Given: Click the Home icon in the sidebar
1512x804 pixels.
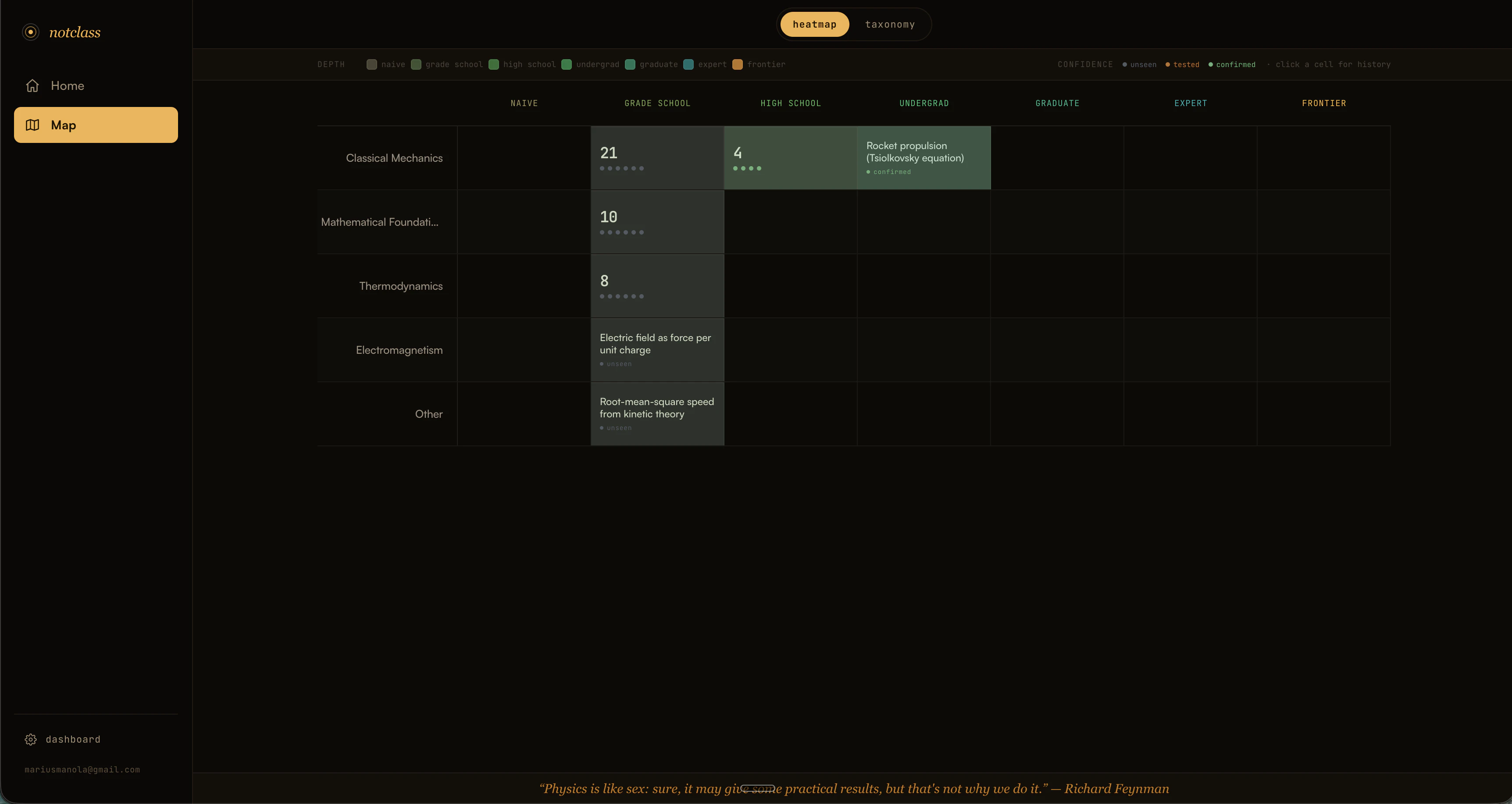Looking at the screenshot, I should point(32,85).
